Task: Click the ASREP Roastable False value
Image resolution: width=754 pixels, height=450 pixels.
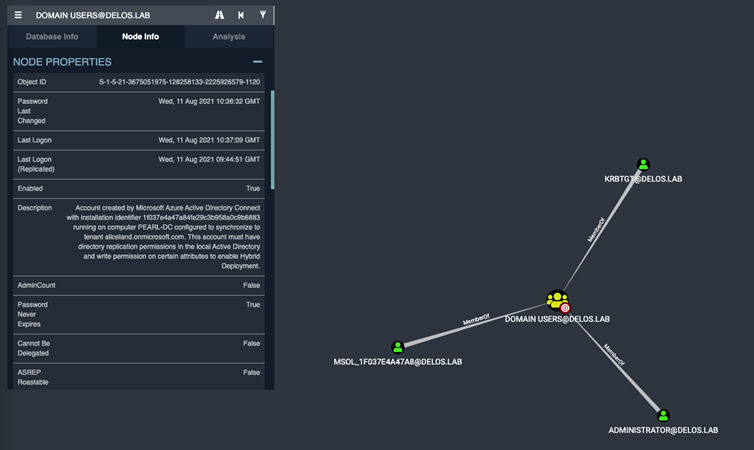Action: tap(251, 372)
